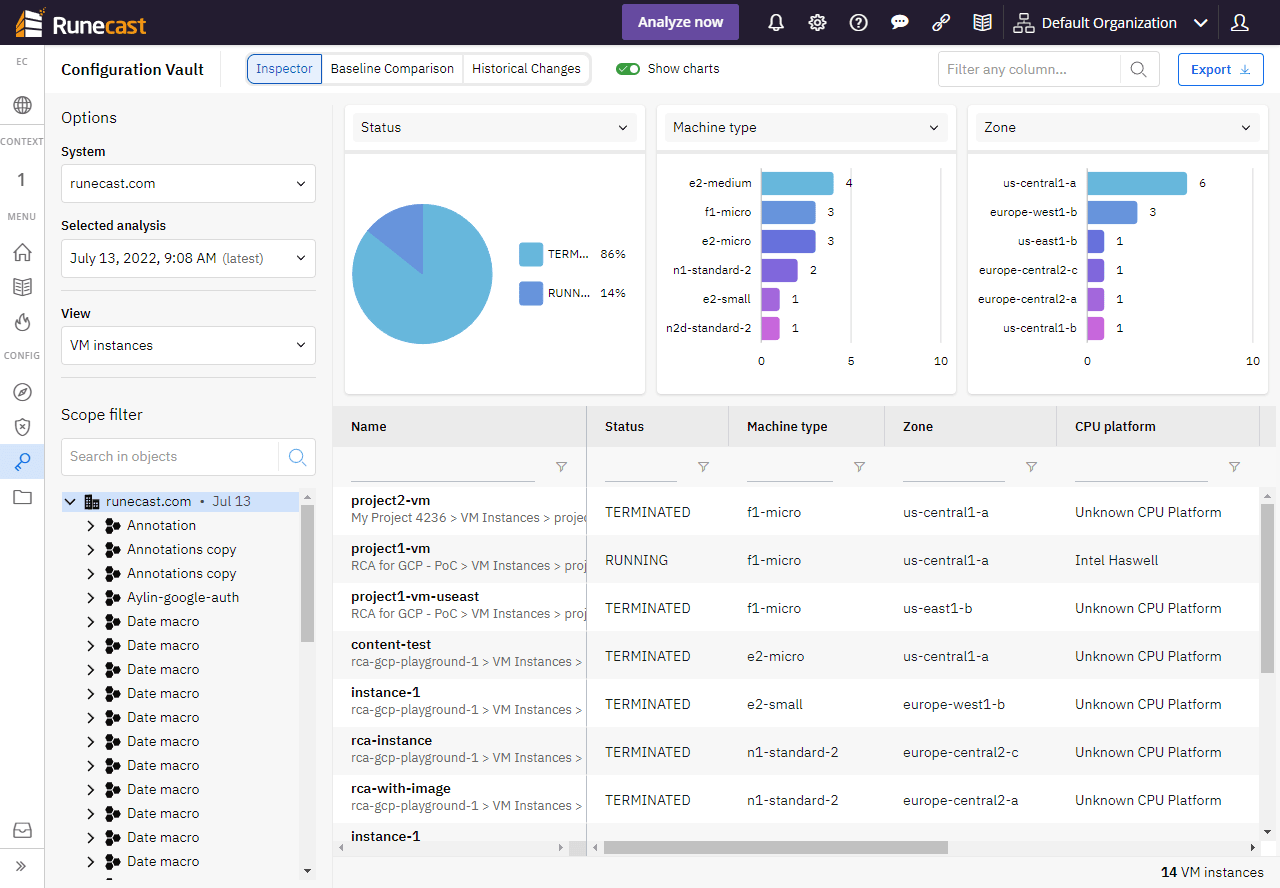The width and height of the screenshot is (1280, 888).
Task: Open the Zone chart dropdown
Action: 1117,127
